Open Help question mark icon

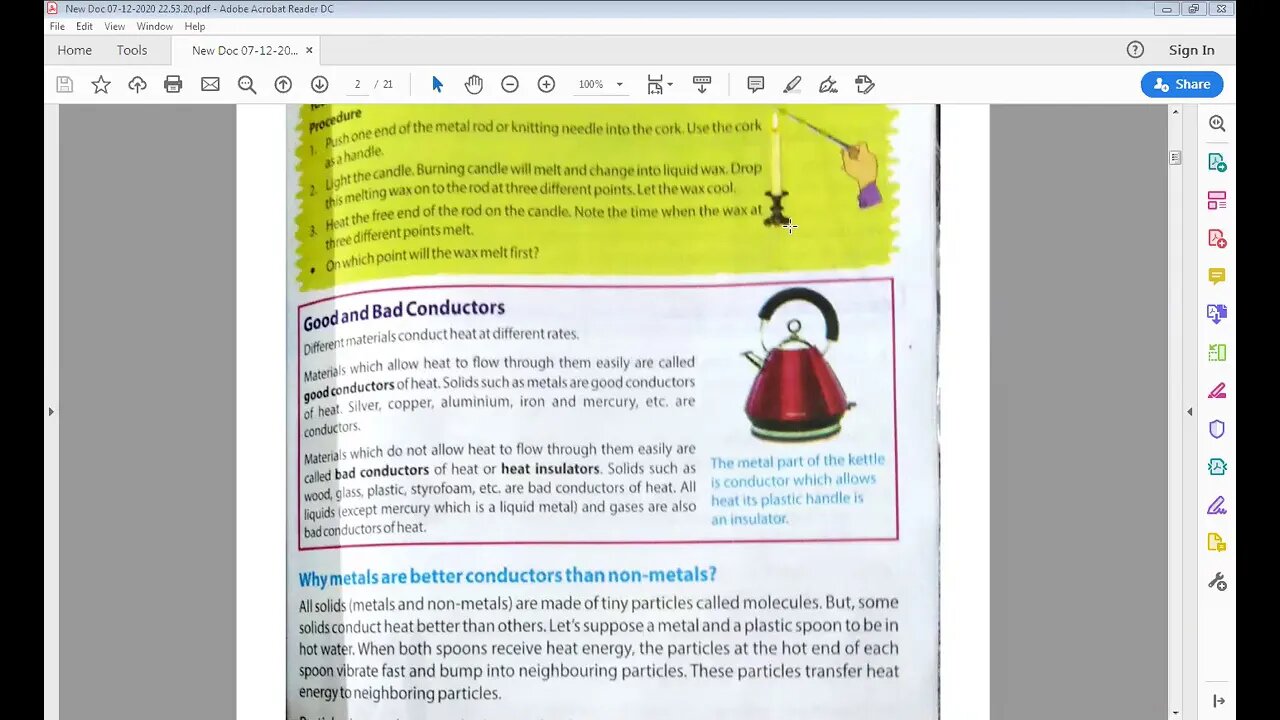tap(1135, 50)
